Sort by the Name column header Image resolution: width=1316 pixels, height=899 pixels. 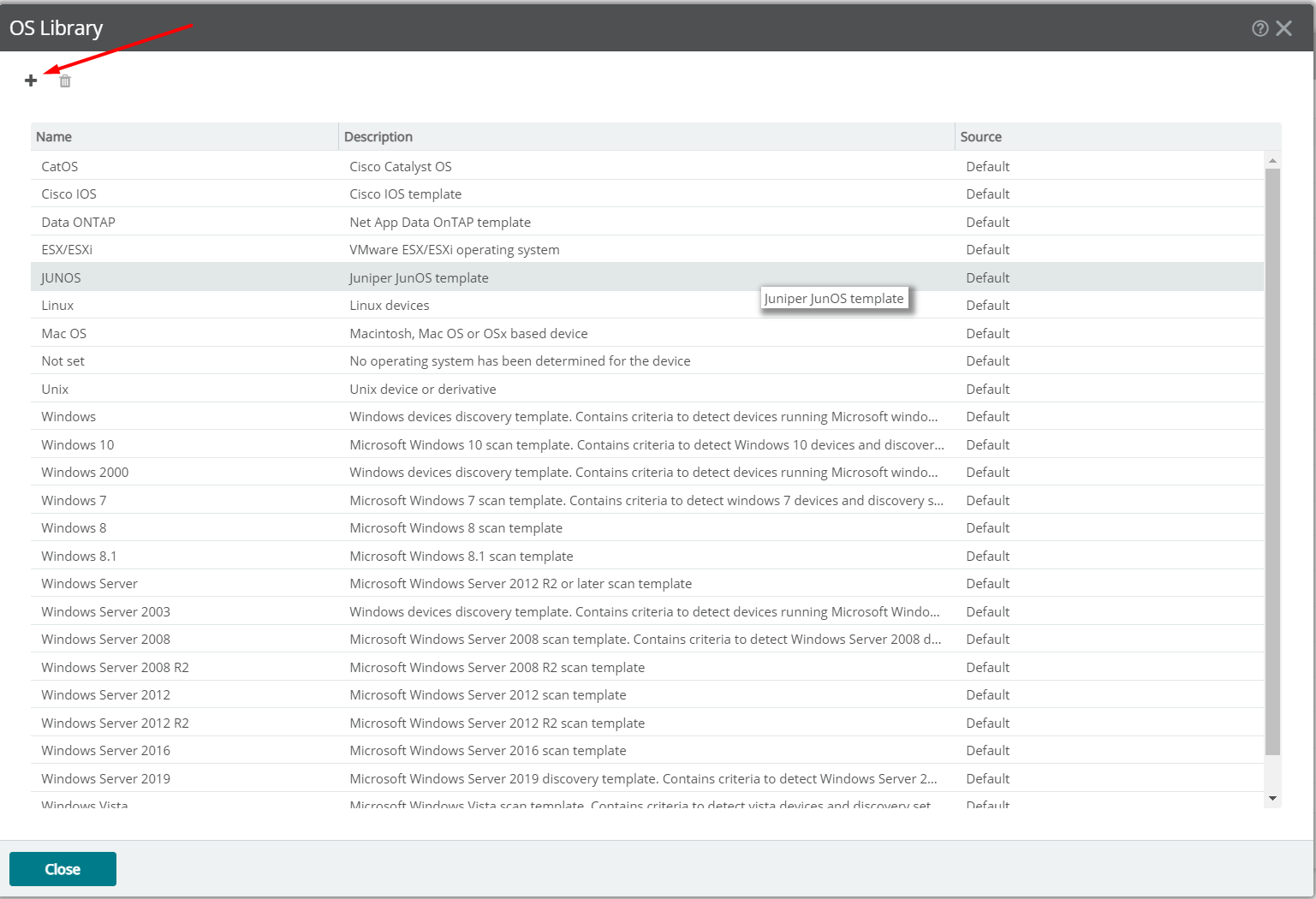click(x=54, y=136)
